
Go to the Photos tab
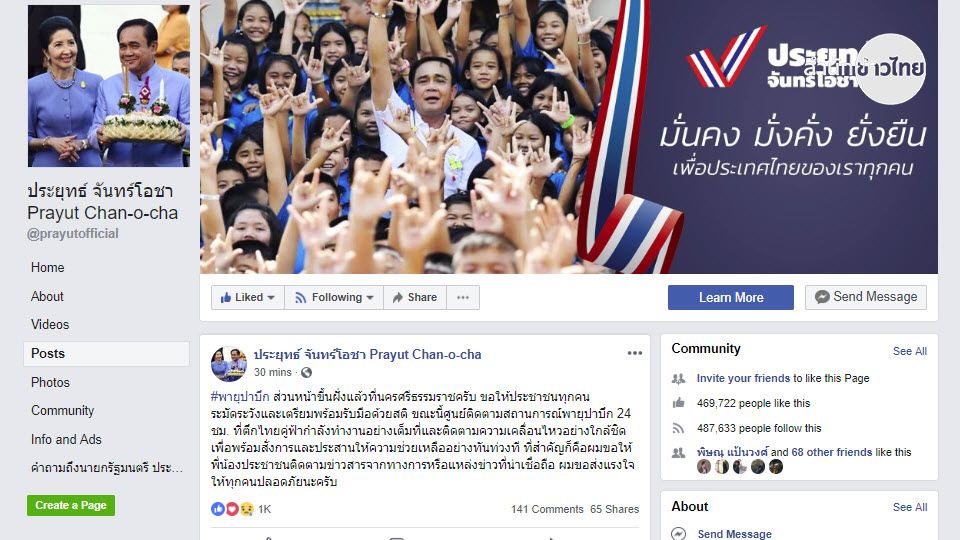click(50, 382)
